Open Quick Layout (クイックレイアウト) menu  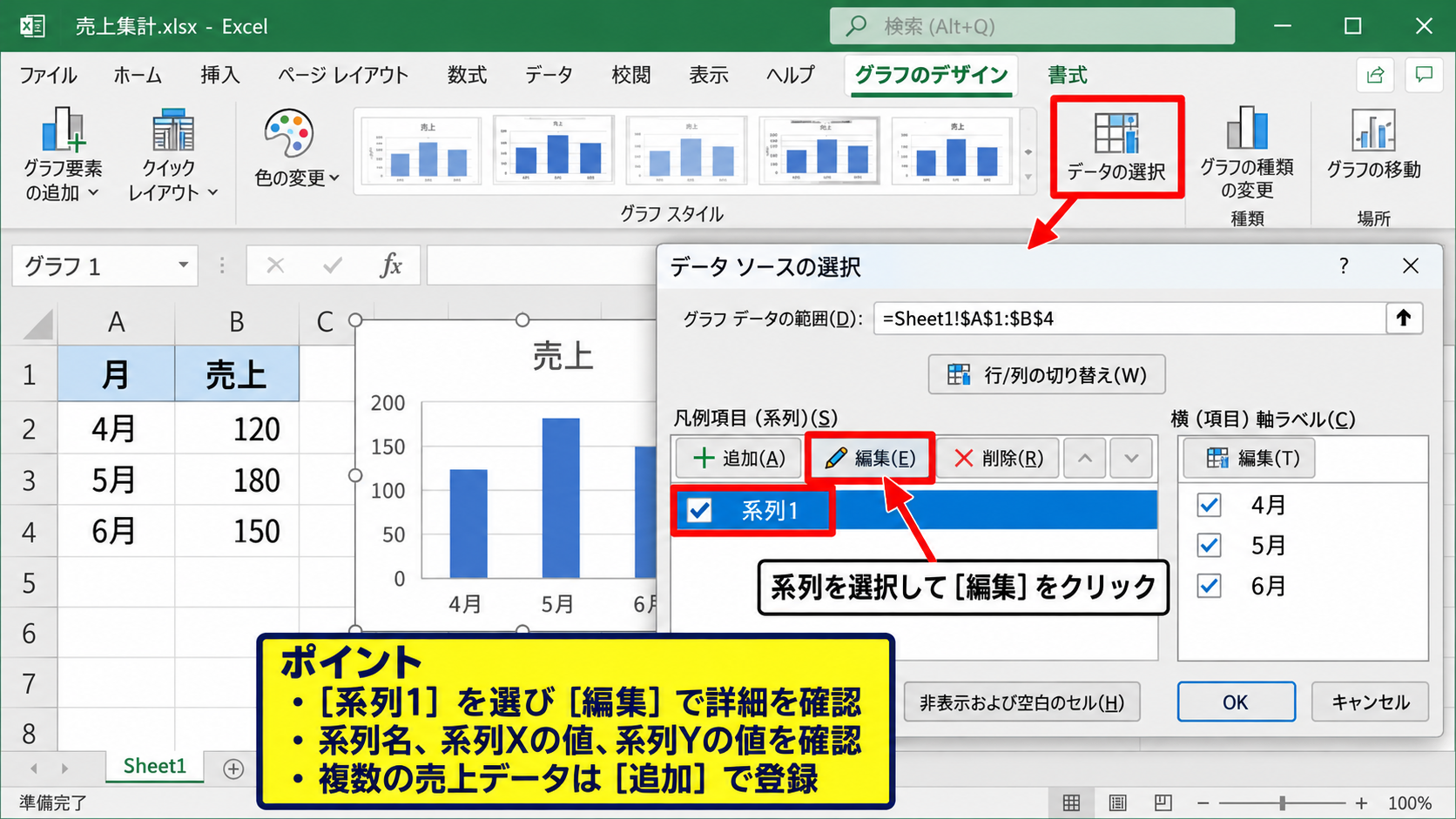coord(172,154)
